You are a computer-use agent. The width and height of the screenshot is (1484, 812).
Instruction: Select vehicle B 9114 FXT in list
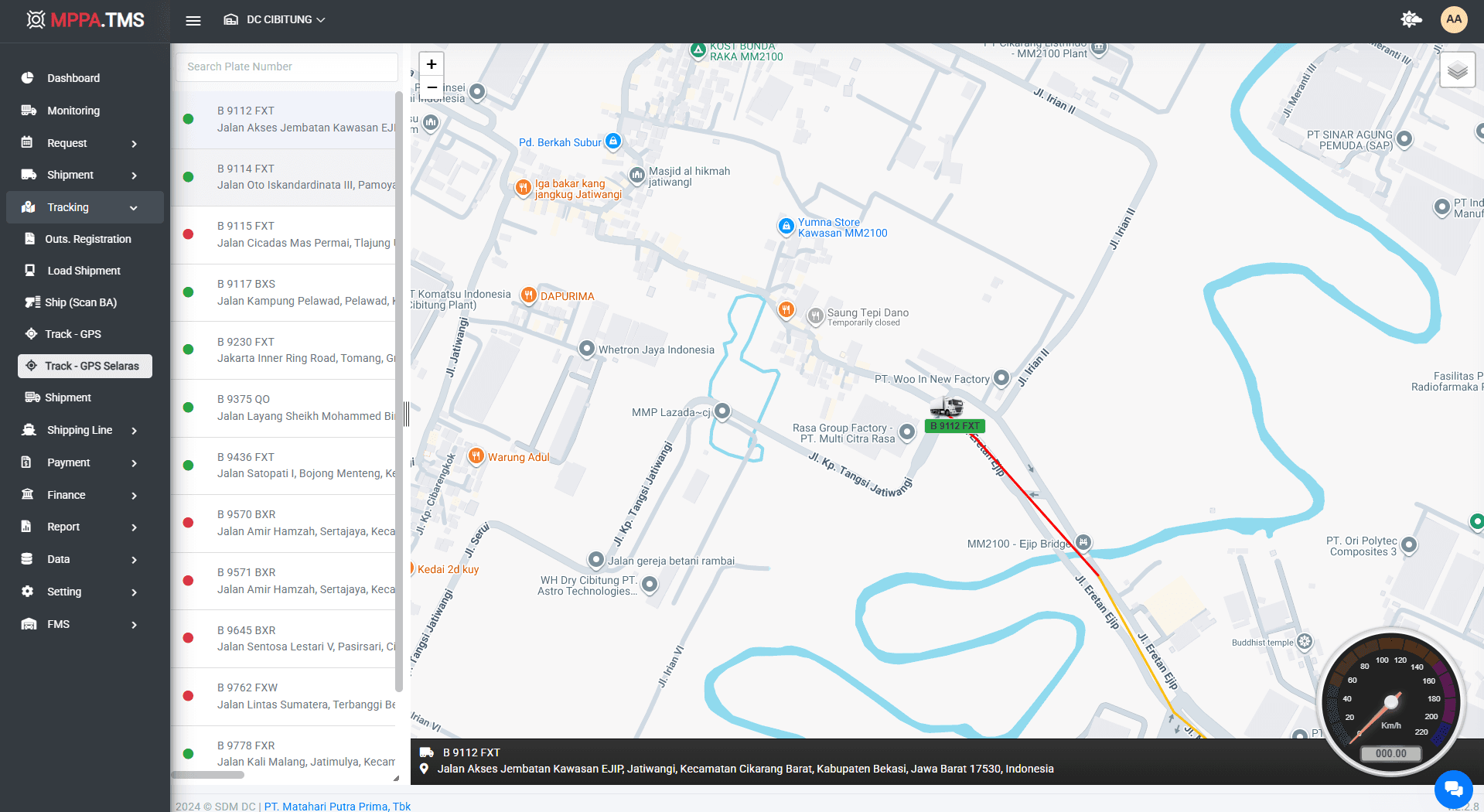click(283, 177)
